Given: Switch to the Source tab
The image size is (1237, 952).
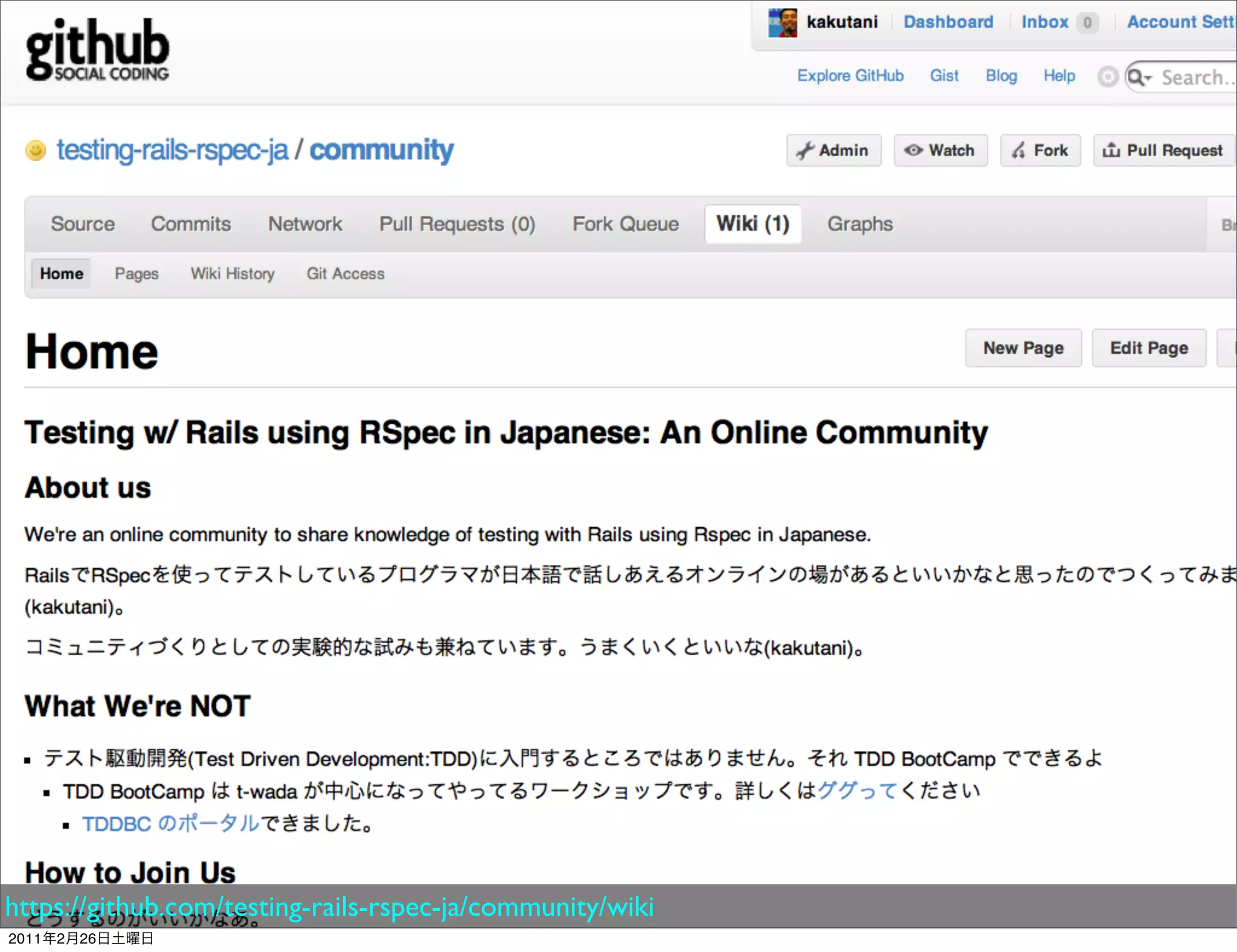Looking at the screenshot, I should click(x=83, y=224).
